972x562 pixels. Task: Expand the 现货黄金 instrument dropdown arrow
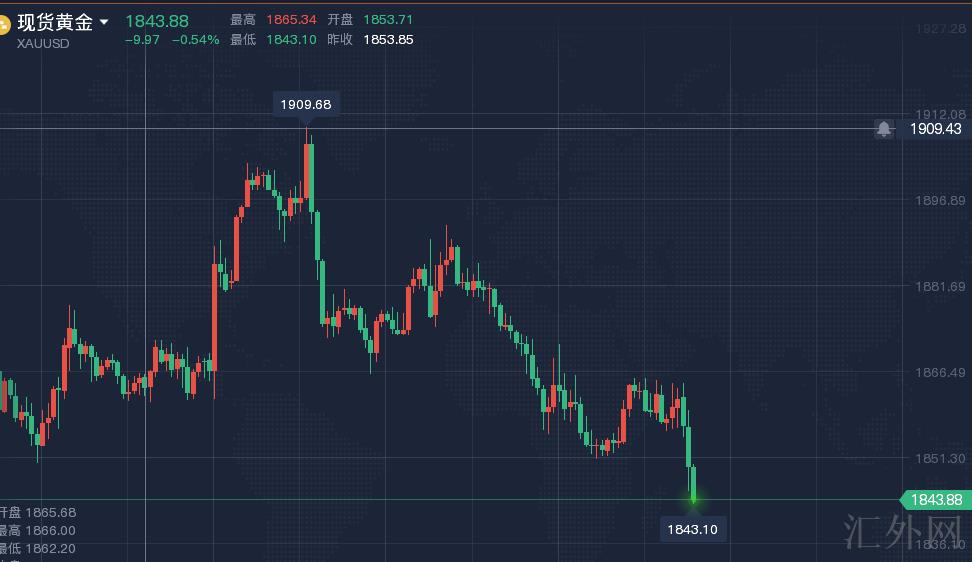104,22
